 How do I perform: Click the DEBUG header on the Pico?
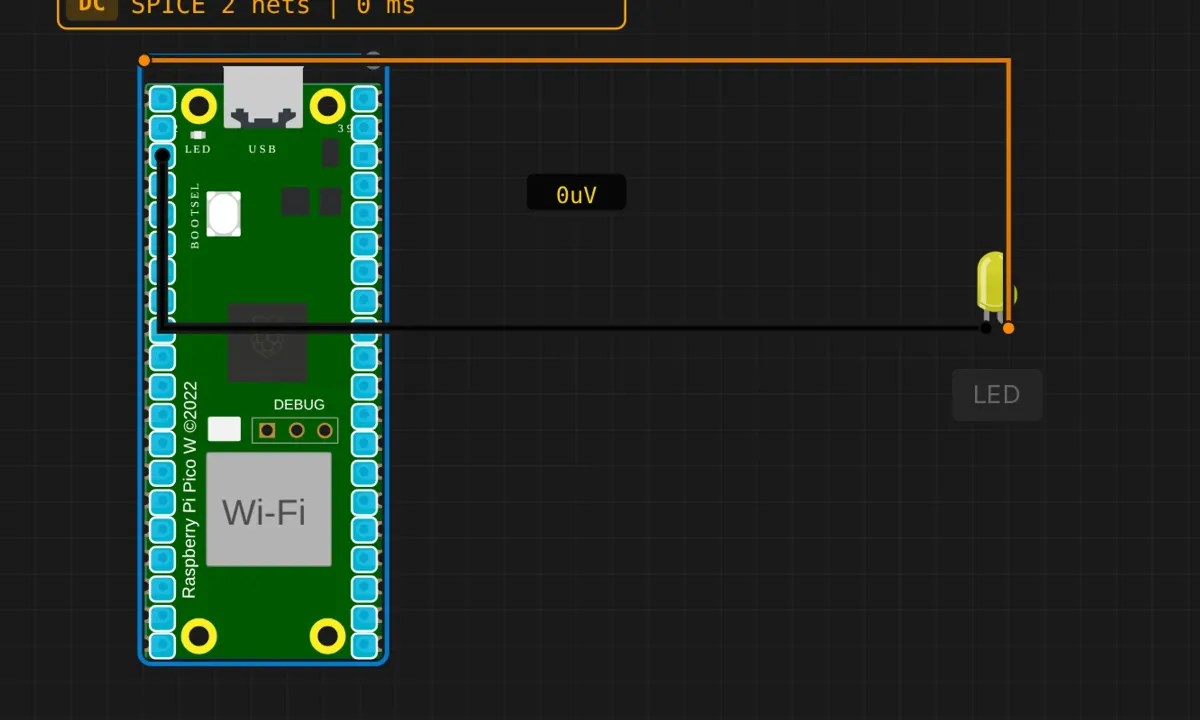(295, 431)
